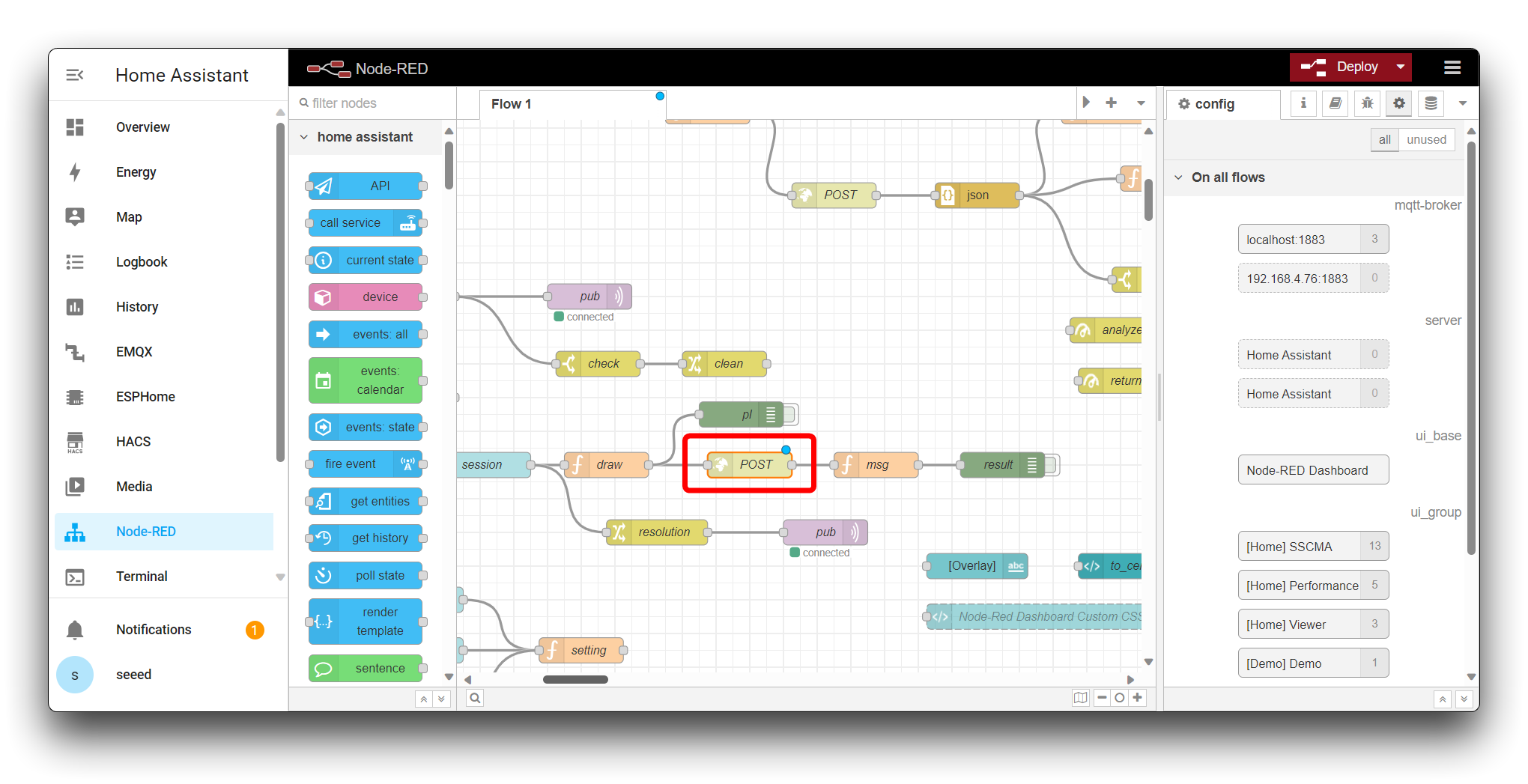Screen dimensions: 1528x784
Task: Click the canvas horizontal scrollbar thumb
Action: point(575,680)
